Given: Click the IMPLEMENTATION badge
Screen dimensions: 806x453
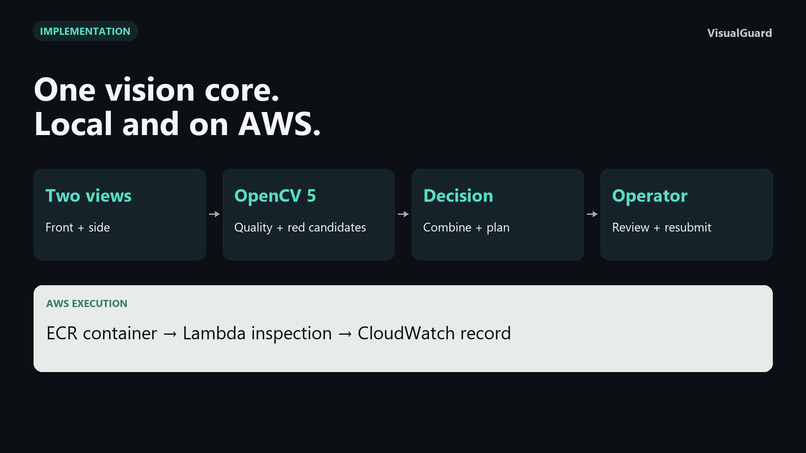Looking at the screenshot, I should pos(85,31).
